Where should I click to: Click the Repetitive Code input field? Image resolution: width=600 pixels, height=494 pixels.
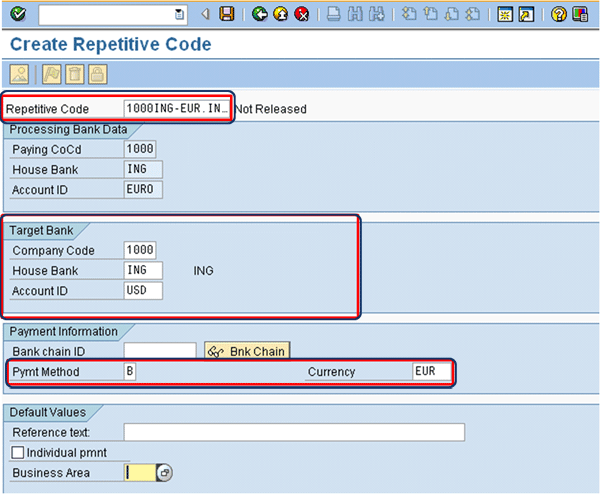coord(177,108)
